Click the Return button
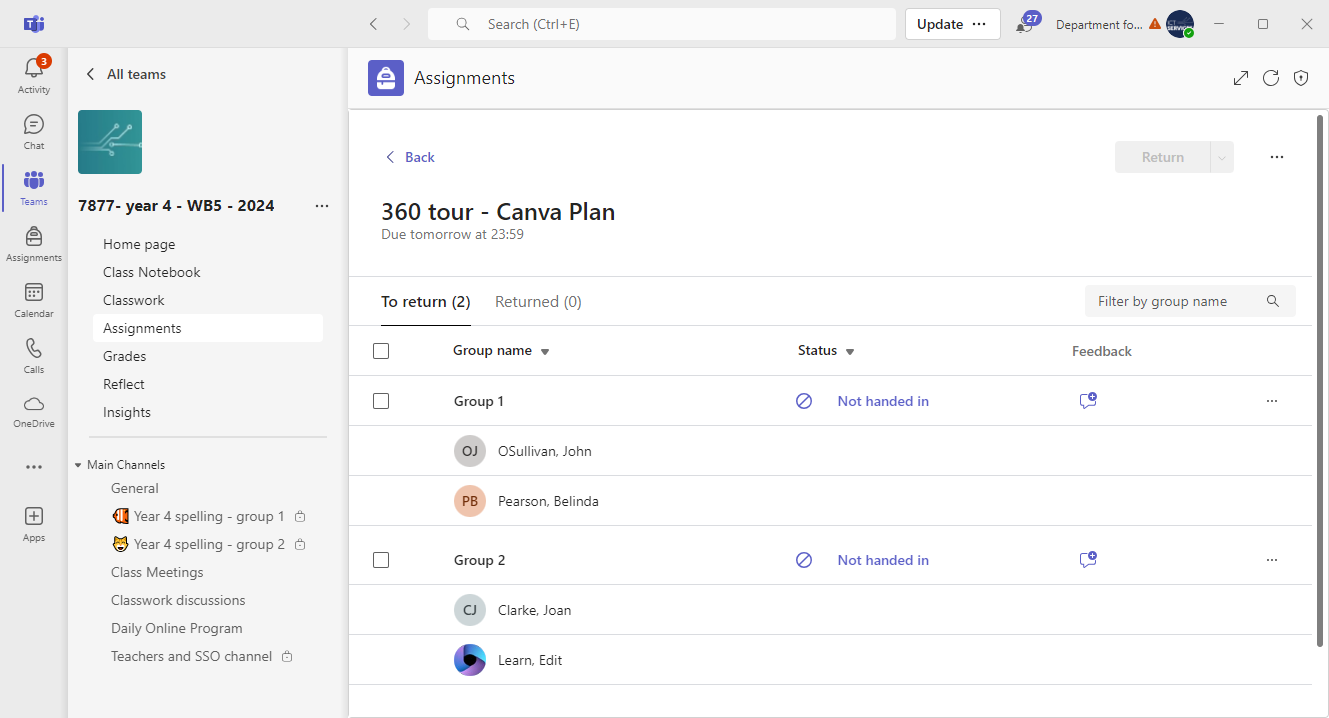1329x718 pixels. click(x=1163, y=157)
